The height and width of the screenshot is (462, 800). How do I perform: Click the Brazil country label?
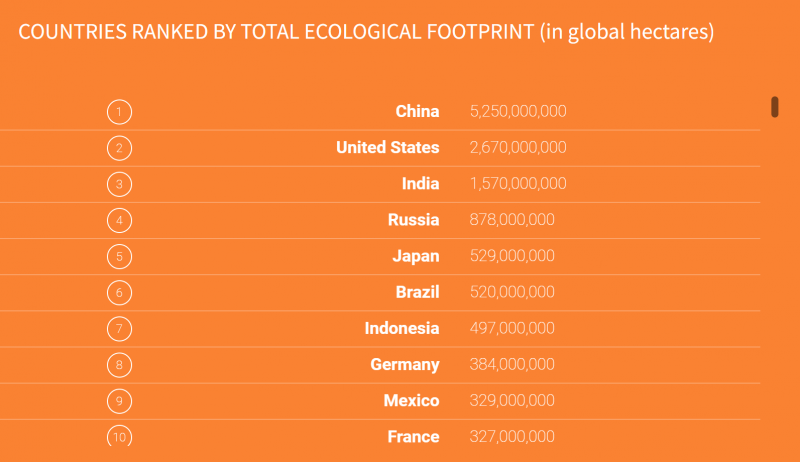(417, 292)
